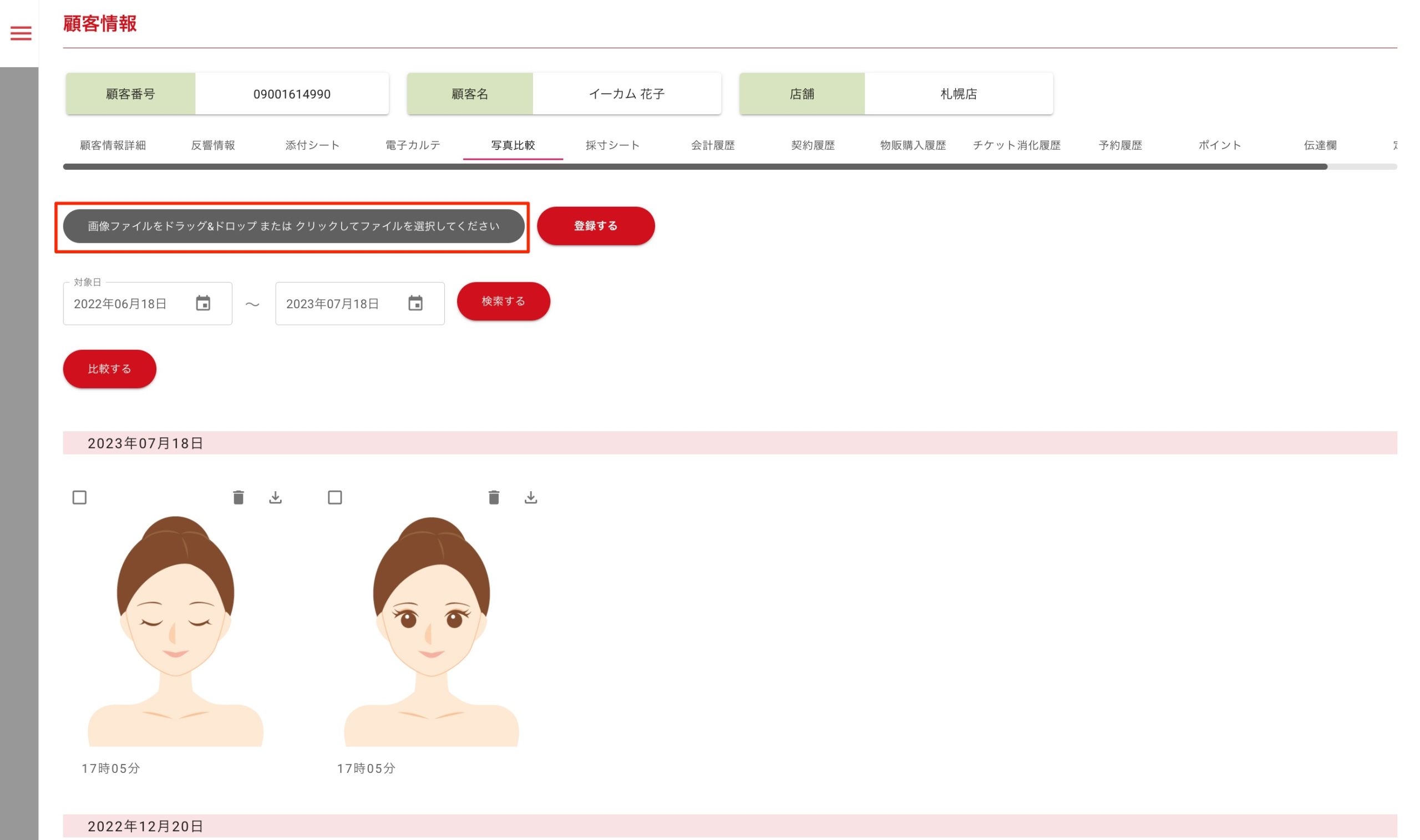Click the horizontal tab scrollbar
The image size is (1420, 840).
pyautogui.click(x=694, y=167)
